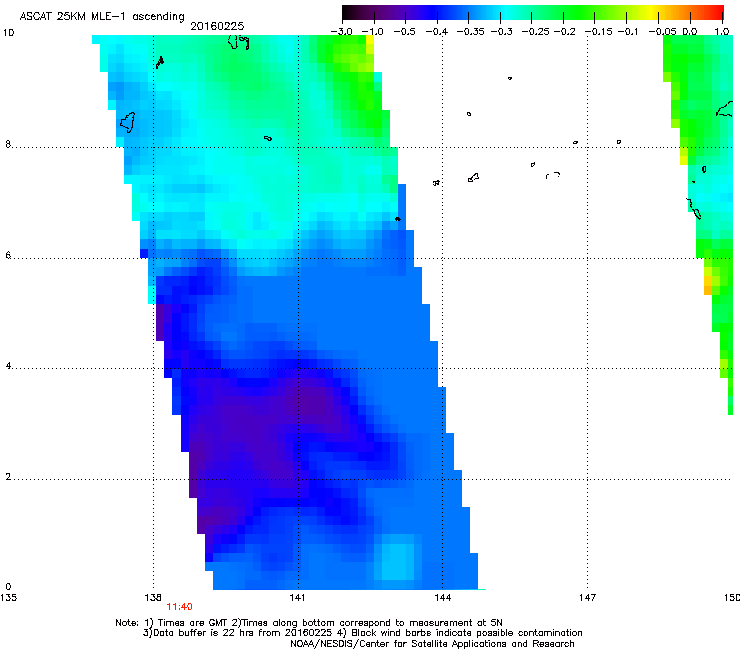Click the large island outline near 137.5E 8.5N
Viewport: 740px width, 650px height.
(127, 122)
